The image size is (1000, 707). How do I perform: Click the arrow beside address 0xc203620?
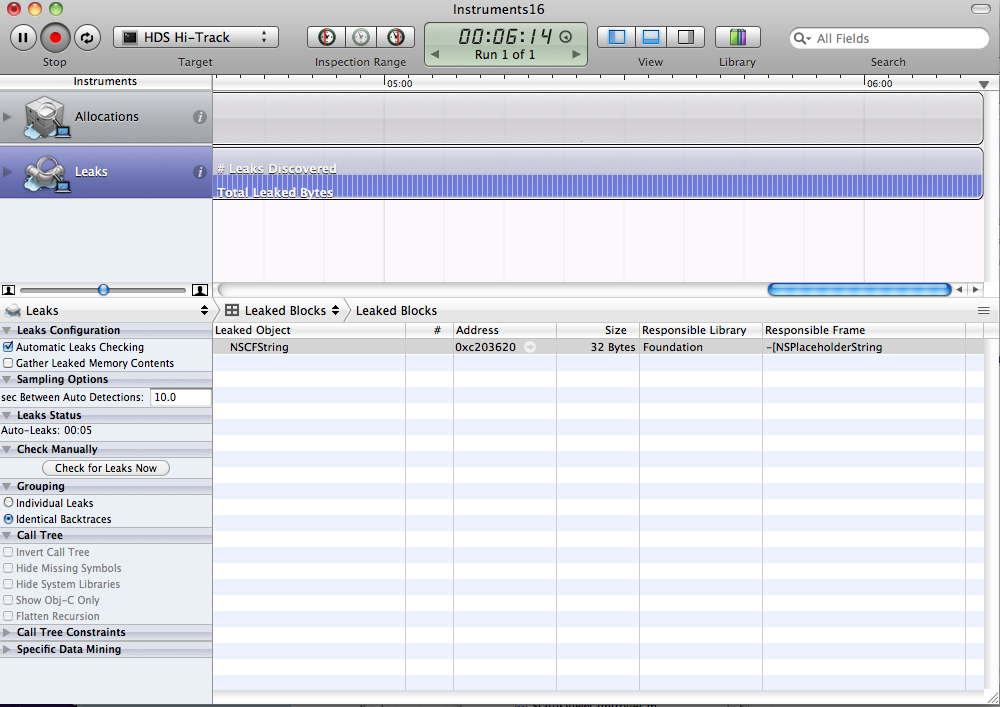click(x=530, y=347)
